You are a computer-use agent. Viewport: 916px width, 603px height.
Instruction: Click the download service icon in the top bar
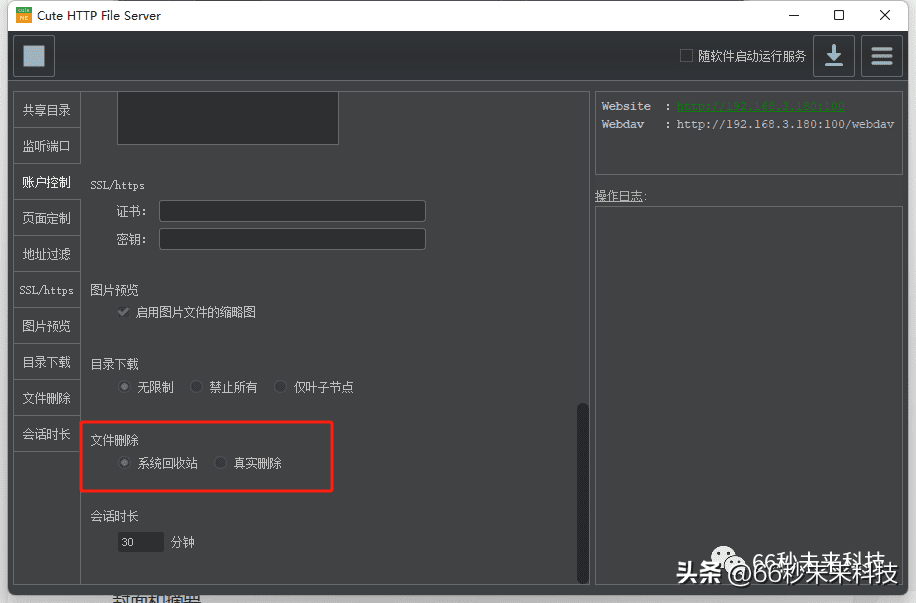[x=834, y=56]
